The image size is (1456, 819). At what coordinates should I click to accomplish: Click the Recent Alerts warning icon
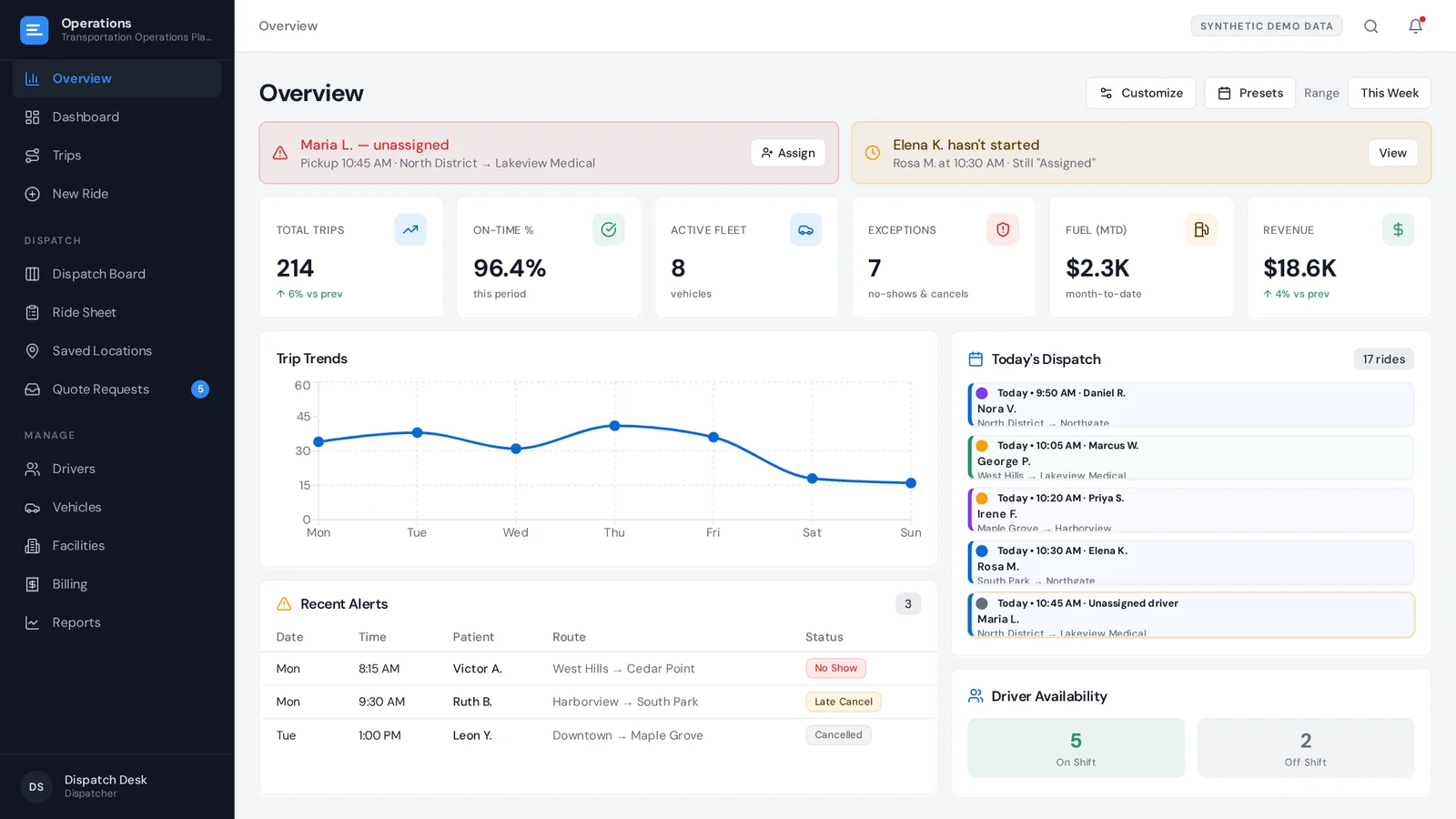[x=284, y=604]
